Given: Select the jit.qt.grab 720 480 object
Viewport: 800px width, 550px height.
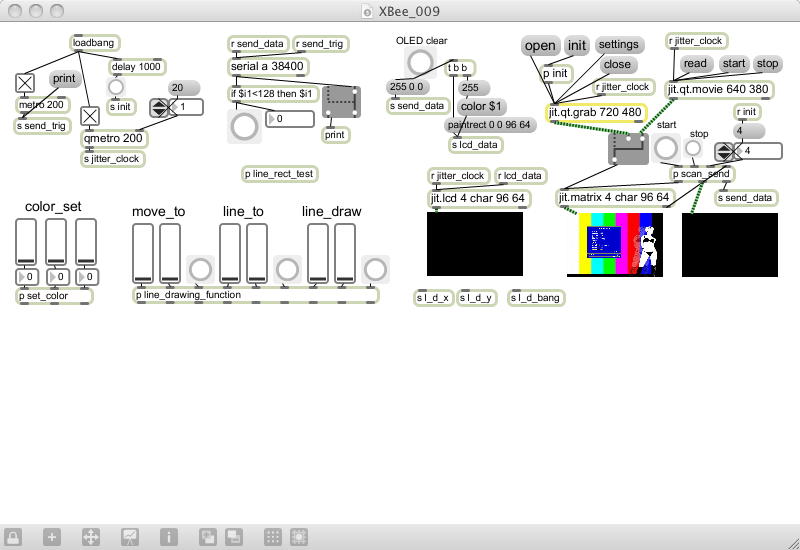Looking at the screenshot, I should click(x=596, y=113).
